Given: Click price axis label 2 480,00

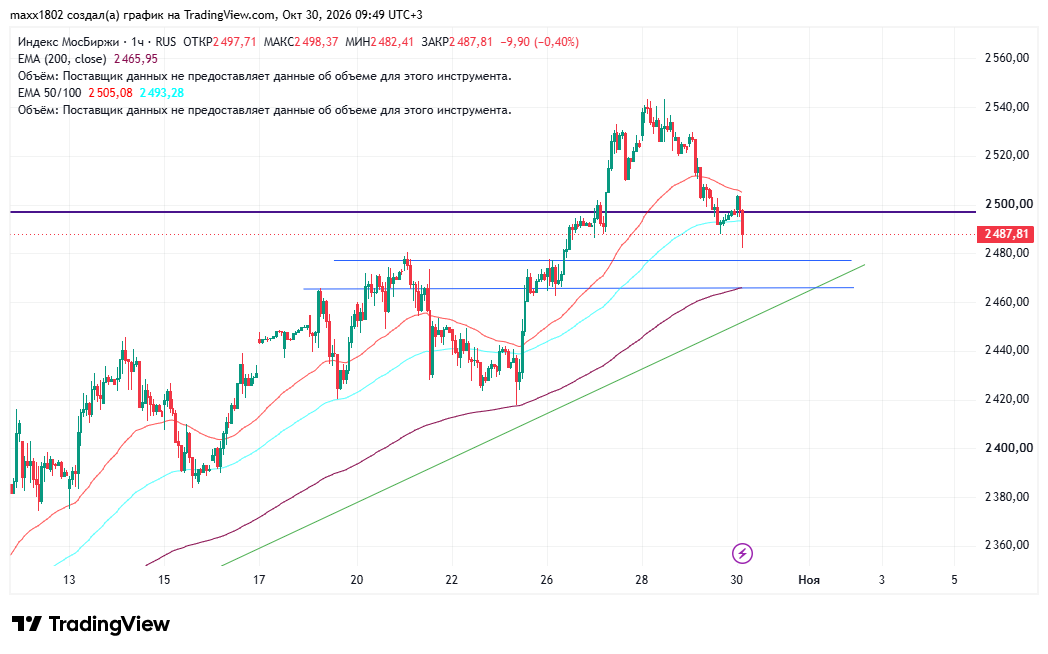Looking at the screenshot, I should pyautogui.click(x=1007, y=253).
